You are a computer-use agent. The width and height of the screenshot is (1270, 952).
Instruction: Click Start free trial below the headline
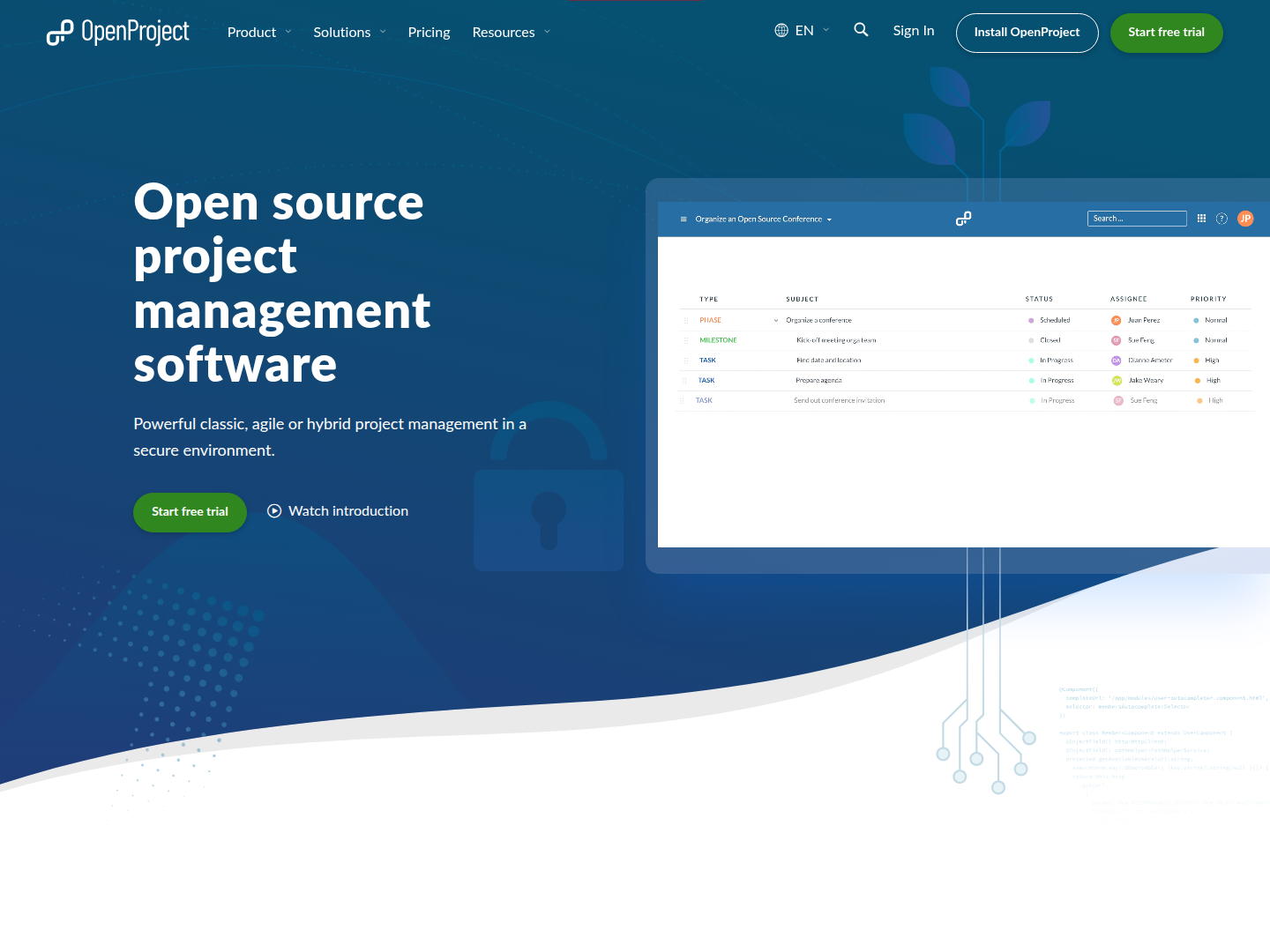[x=190, y=512]
